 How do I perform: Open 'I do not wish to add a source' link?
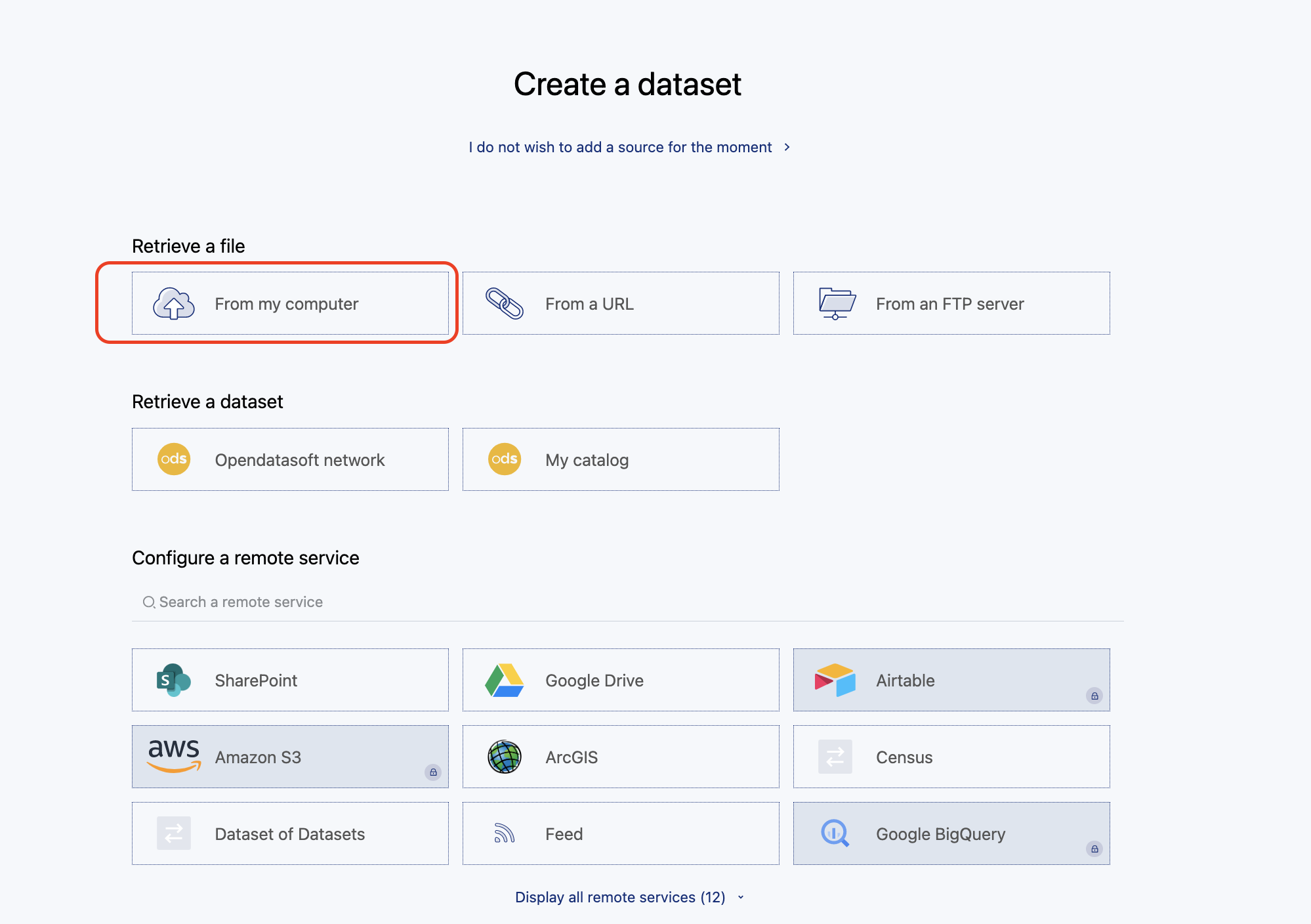coord(619,147)
